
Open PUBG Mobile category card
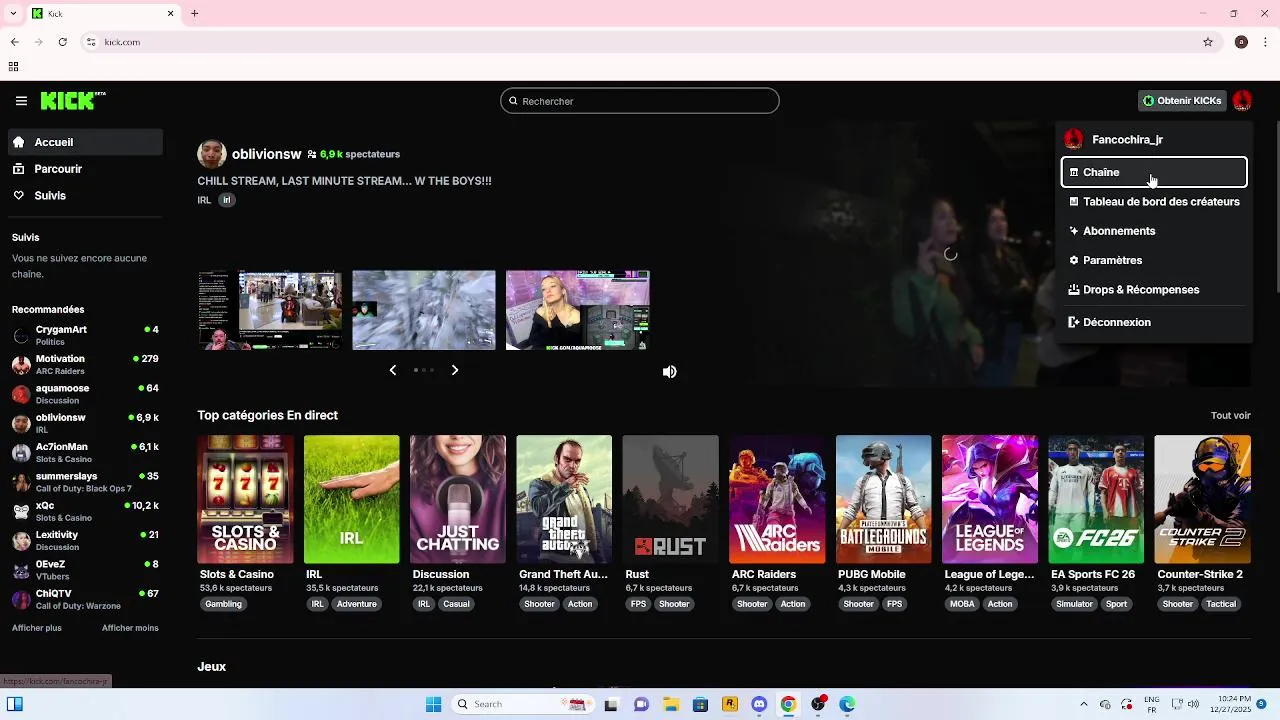pyautogui.click(x=883, y=499)
